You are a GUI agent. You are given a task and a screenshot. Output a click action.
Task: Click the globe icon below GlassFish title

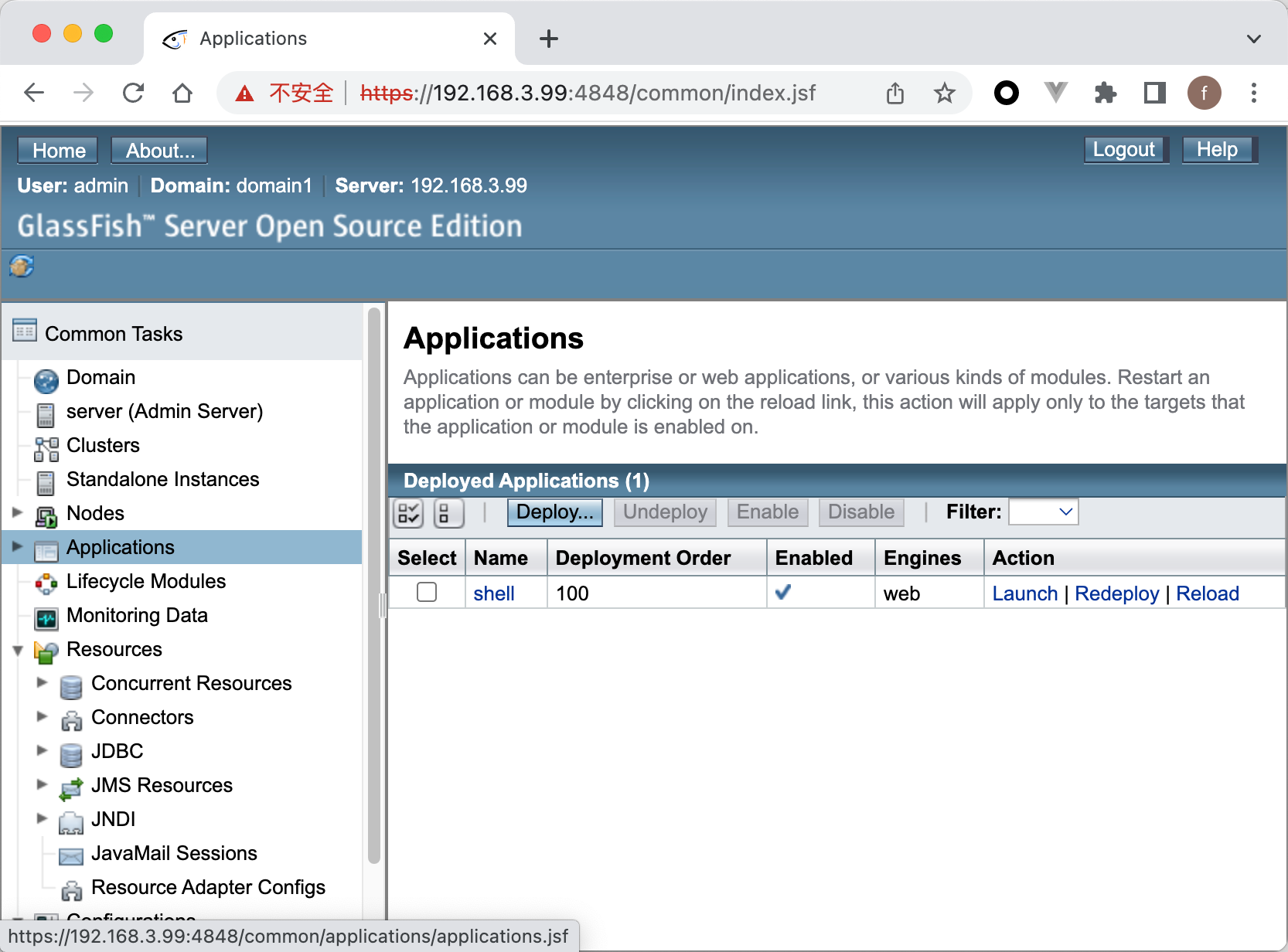click(x=22, y=267)
